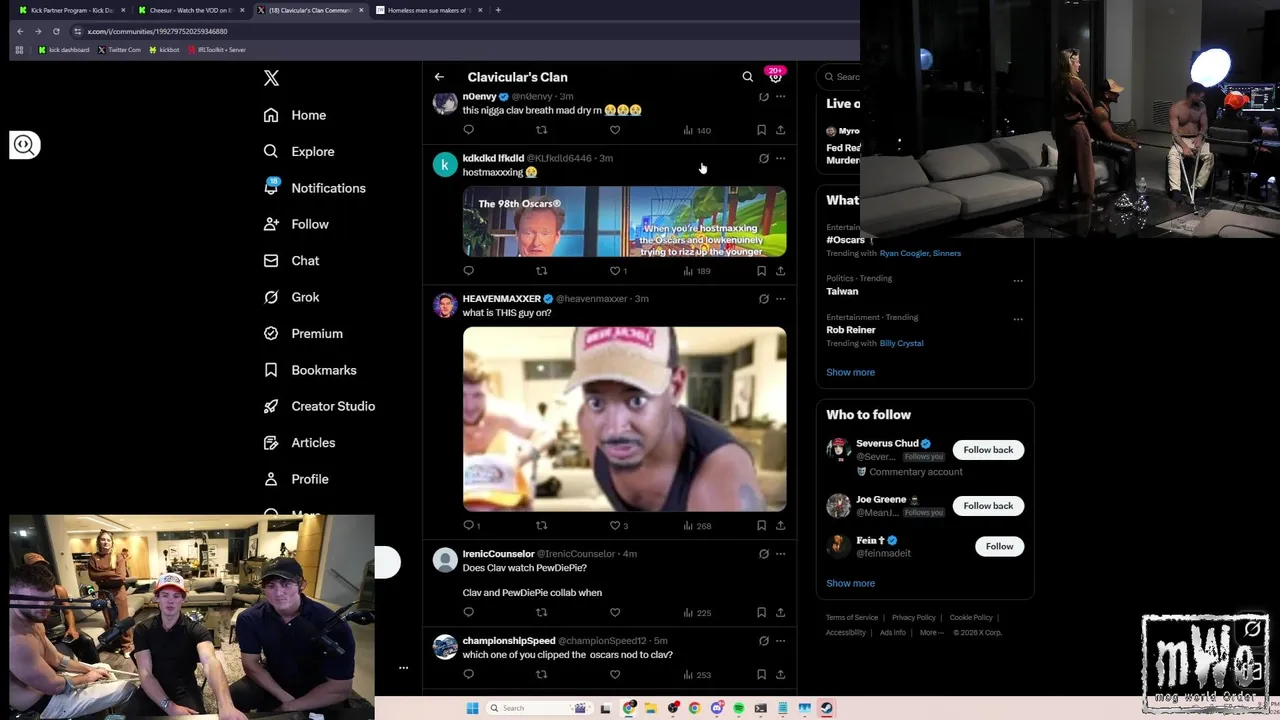Follow back Severus Chud
Image resolution: width=1280 pixels, height=720 pixels.
click(988, 450)
